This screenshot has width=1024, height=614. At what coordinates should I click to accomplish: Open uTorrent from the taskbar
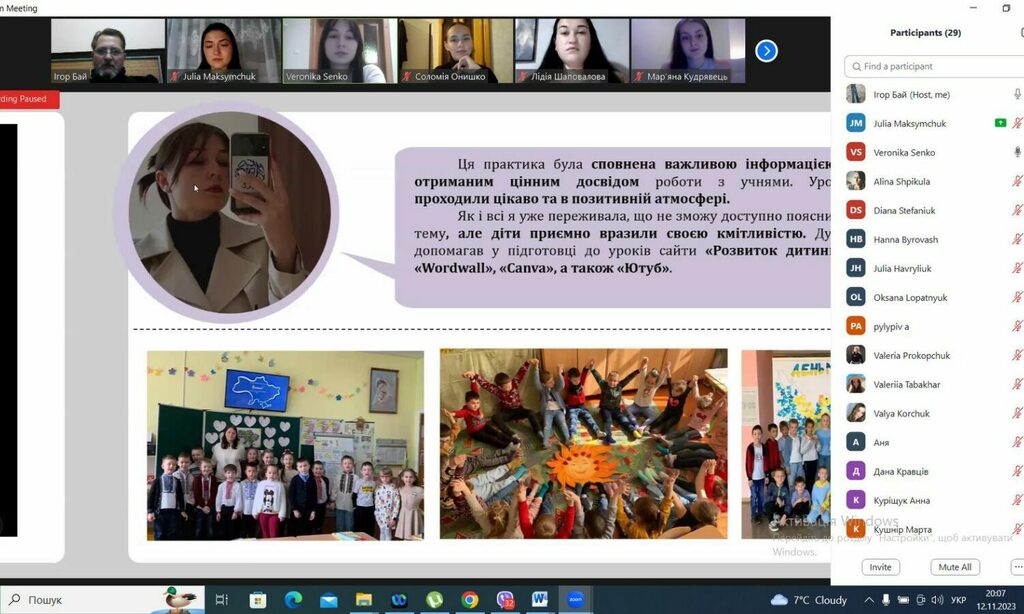(x=434, y=600)
